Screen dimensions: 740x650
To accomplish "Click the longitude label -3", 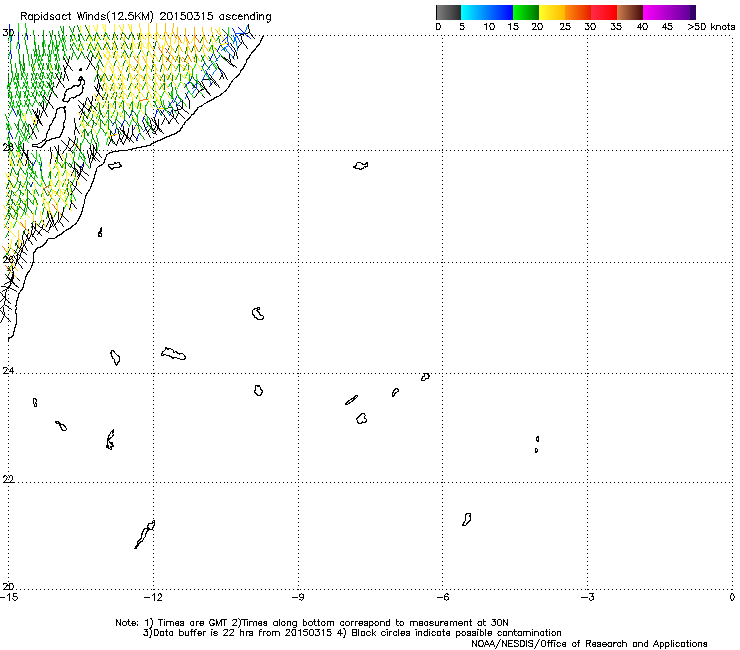I will point(587,598).
